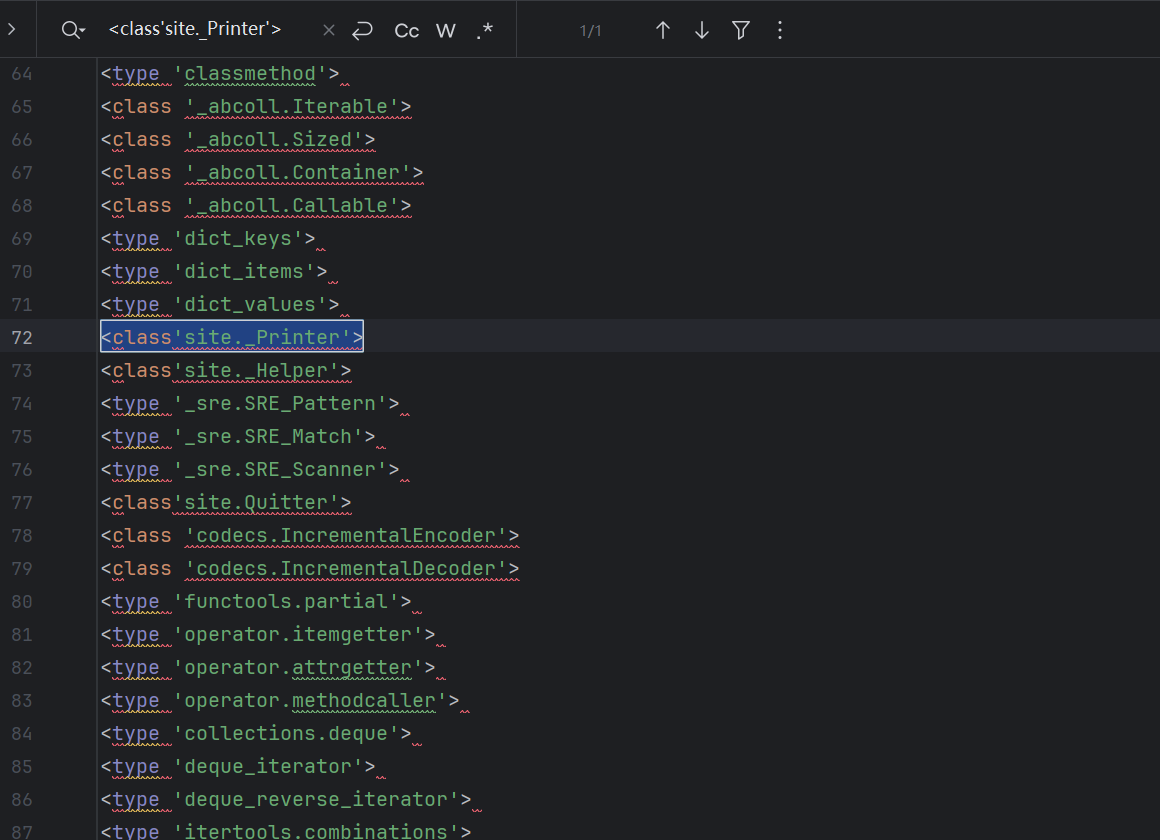Viewport: 1160px width, 840px height.
Task: Click the line site.Quitter
Action: coord(226,502)
